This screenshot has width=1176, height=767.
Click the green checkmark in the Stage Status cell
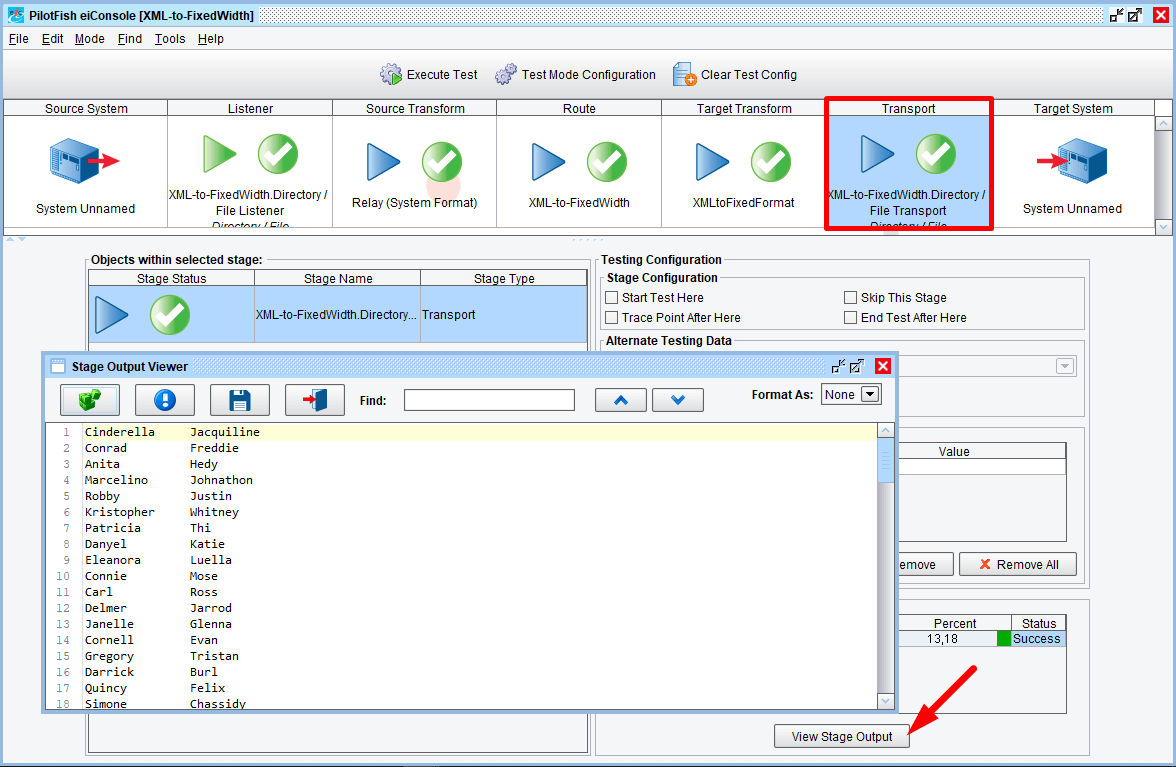pyautogui.click(x=170, y=315)
